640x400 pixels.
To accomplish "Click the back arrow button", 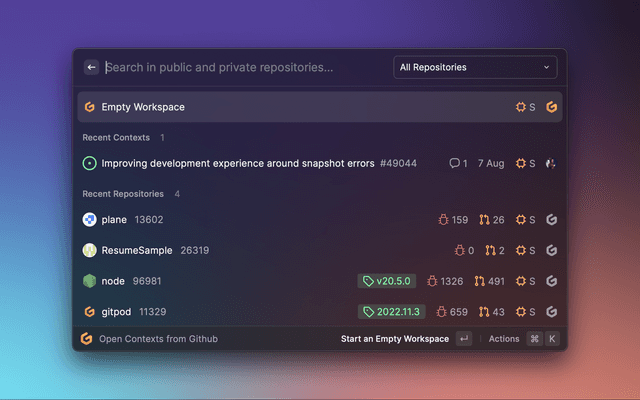I will tap(92, 68).
